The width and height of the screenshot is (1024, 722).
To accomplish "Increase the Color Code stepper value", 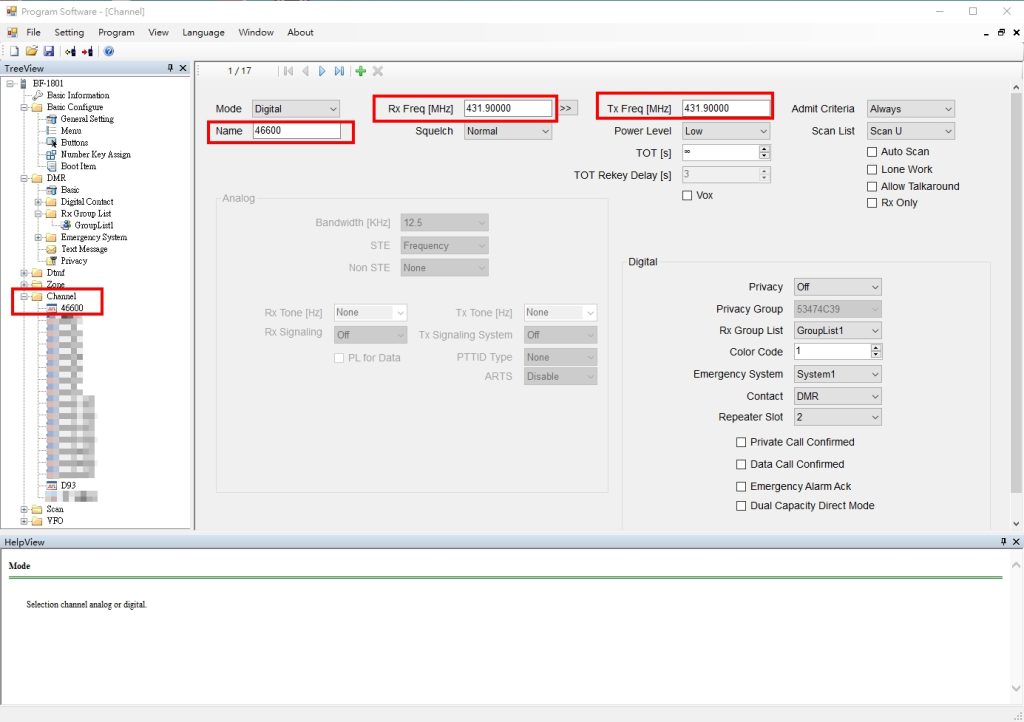I will pyautogui.click(x=876, y=347).
